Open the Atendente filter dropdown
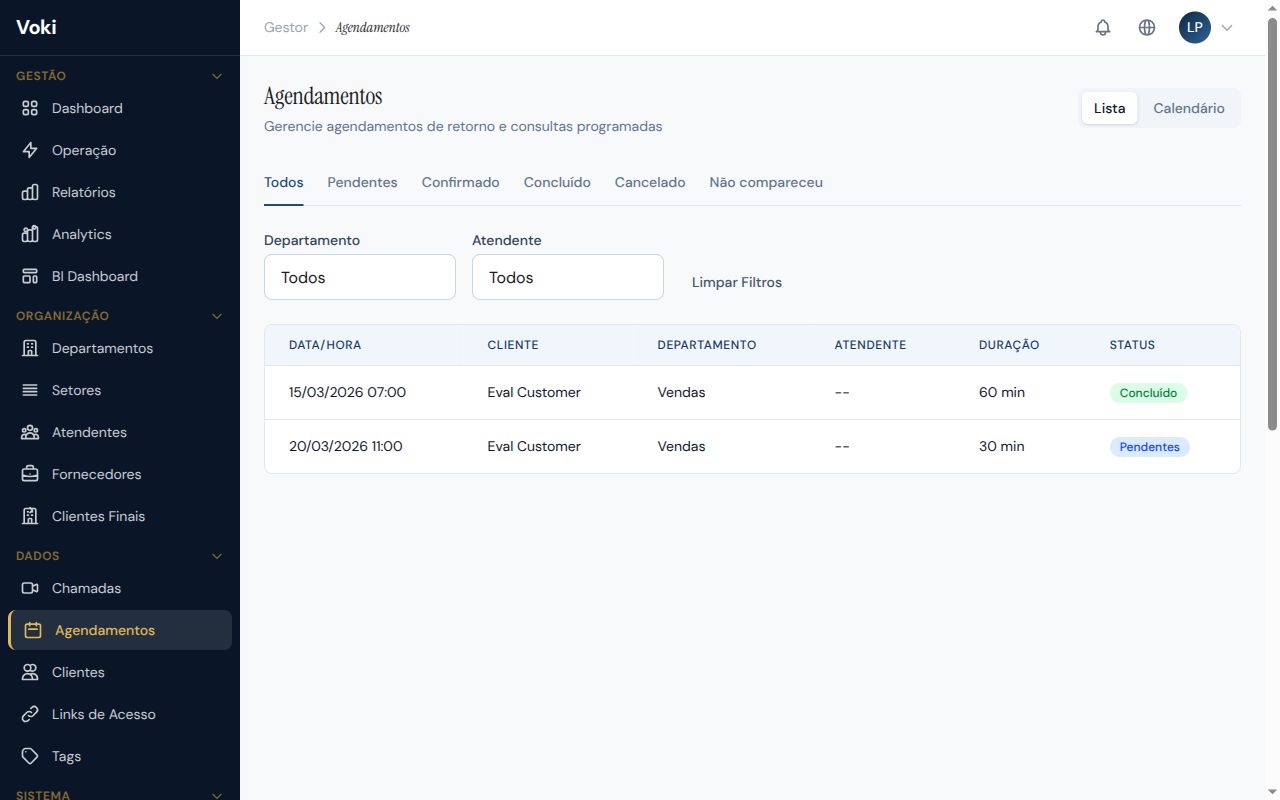This screenshot has width=1280, height=800. click(x=568, y=277)
